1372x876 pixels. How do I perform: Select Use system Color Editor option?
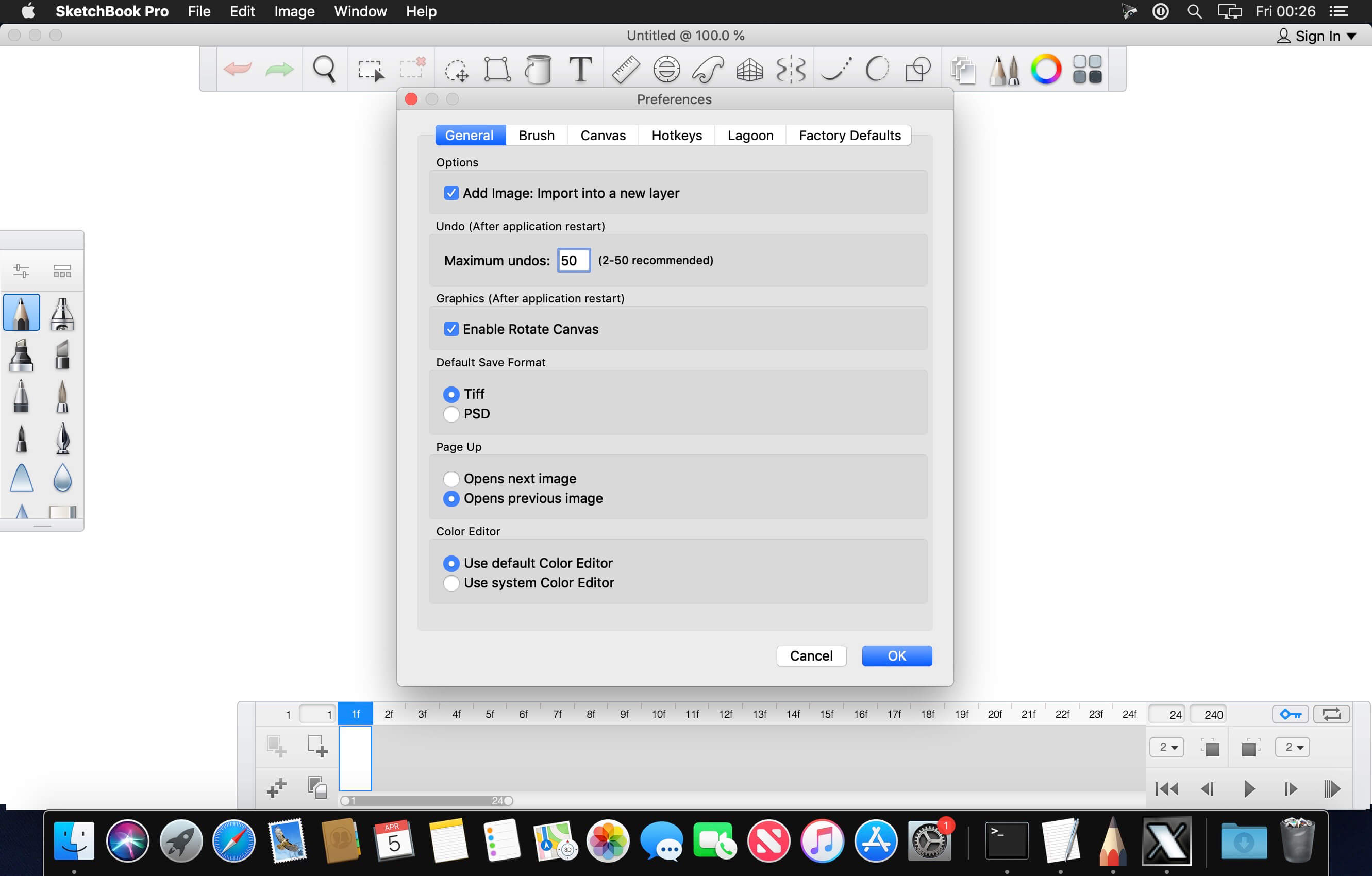point(451,583)
